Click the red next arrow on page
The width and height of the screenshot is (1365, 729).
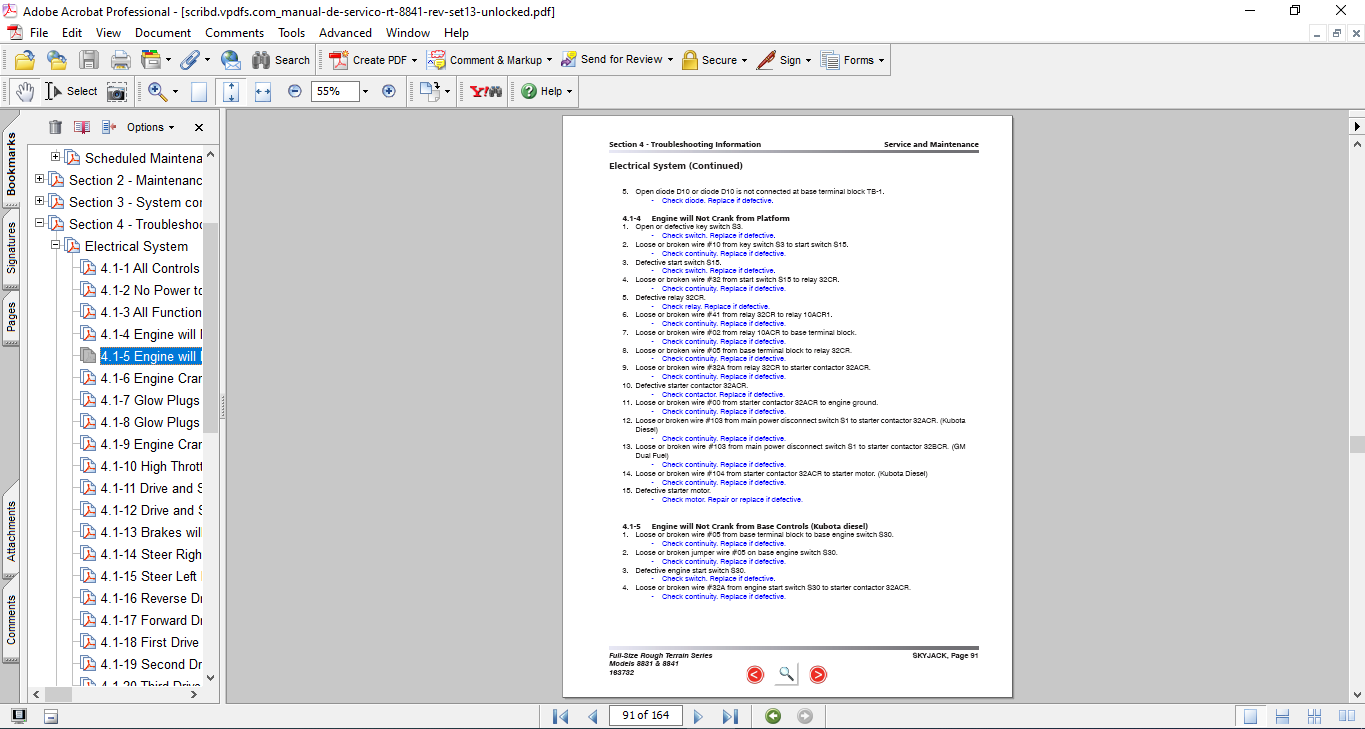(x=818, y=675)
